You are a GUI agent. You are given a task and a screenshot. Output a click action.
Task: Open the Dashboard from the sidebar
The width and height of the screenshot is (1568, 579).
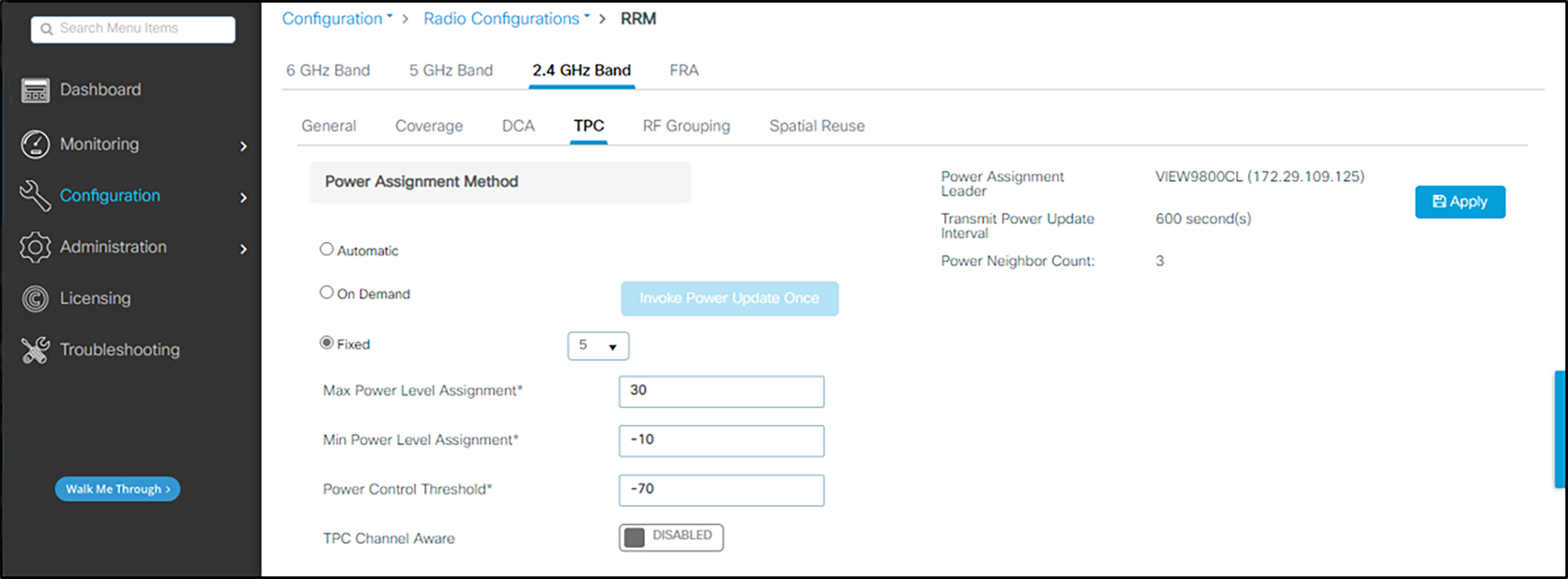(35, 89)
